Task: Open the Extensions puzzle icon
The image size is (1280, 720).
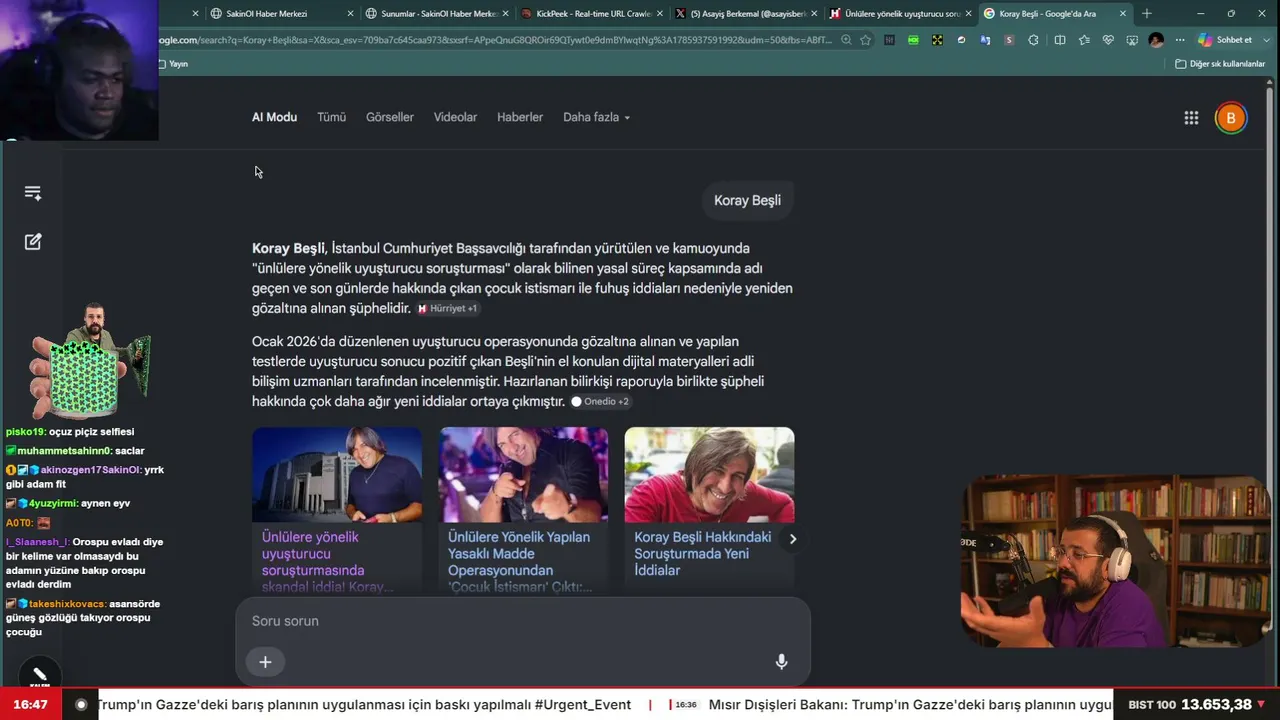Action: tap(1033, 40)
